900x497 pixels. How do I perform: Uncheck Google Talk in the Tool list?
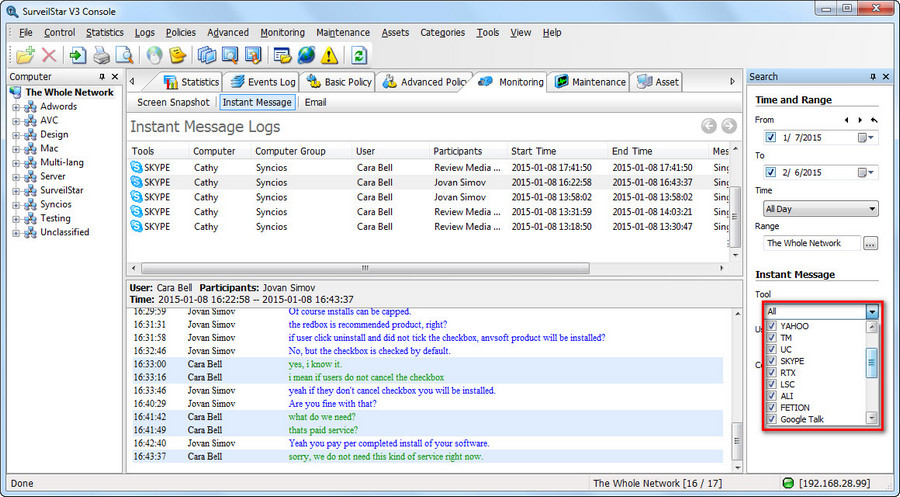tap(771, 419)
